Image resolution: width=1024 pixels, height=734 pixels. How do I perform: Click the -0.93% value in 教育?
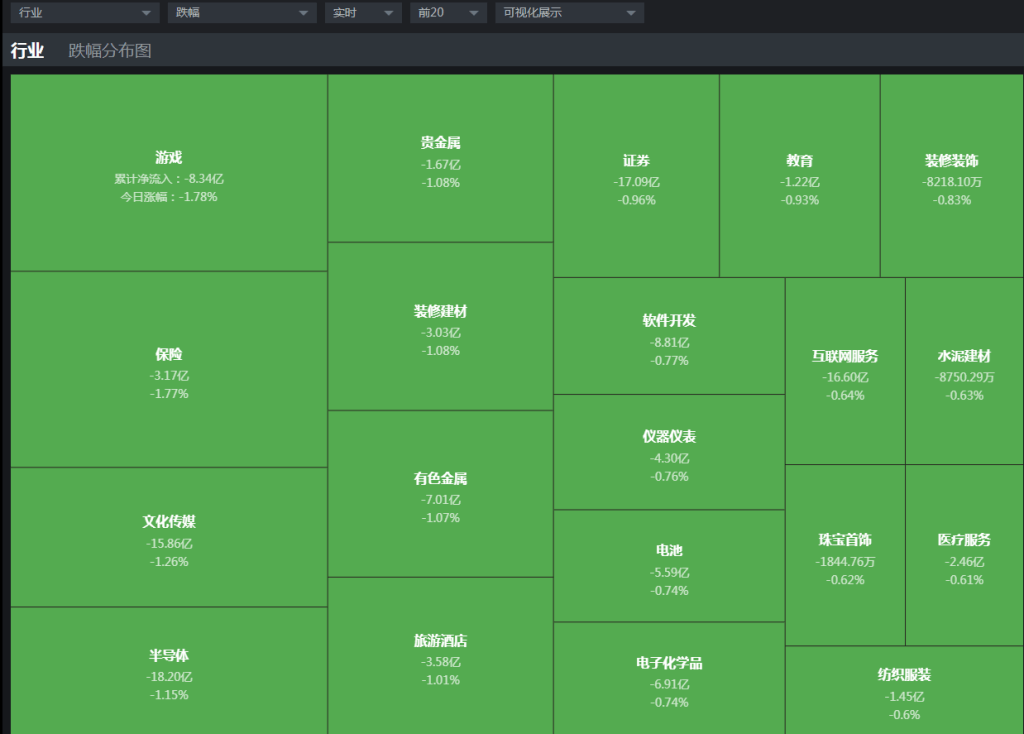tap(799, 200)
